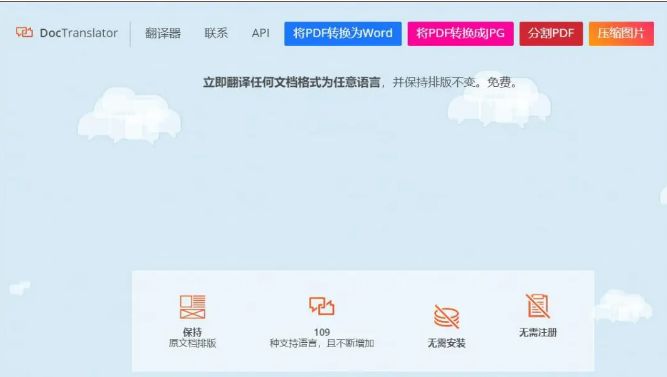Viewport: 667px width, 377px height.
Task: Go to the 联系 page
Action: pyautogui.click(x=216, y=33)
